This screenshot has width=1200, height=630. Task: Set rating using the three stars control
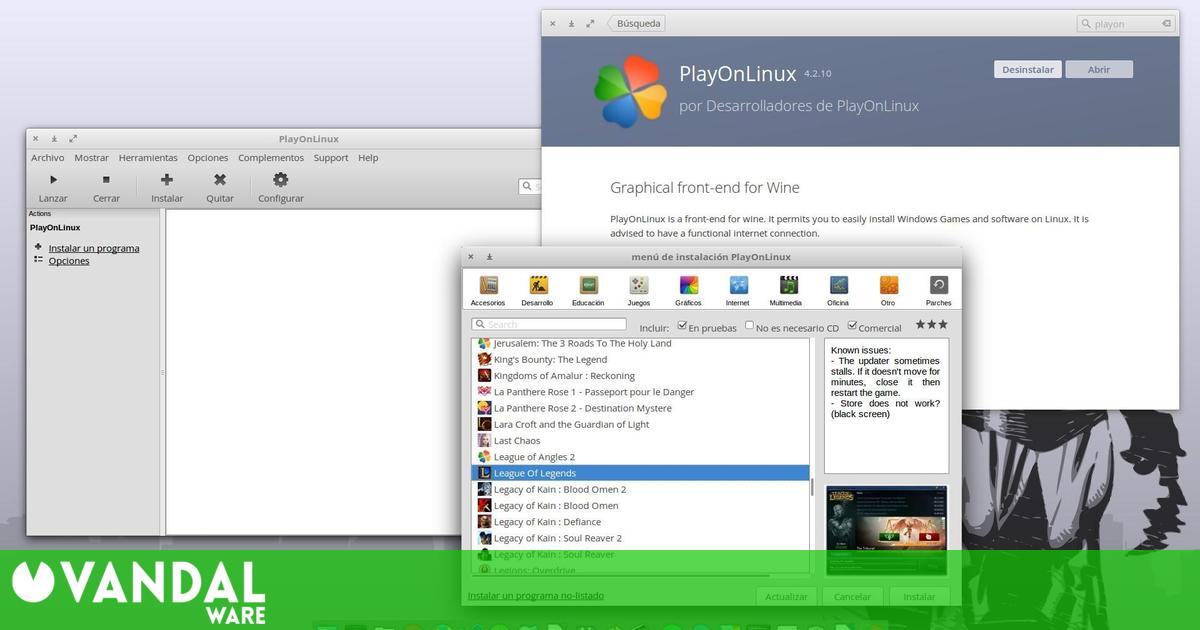[930, 324]
